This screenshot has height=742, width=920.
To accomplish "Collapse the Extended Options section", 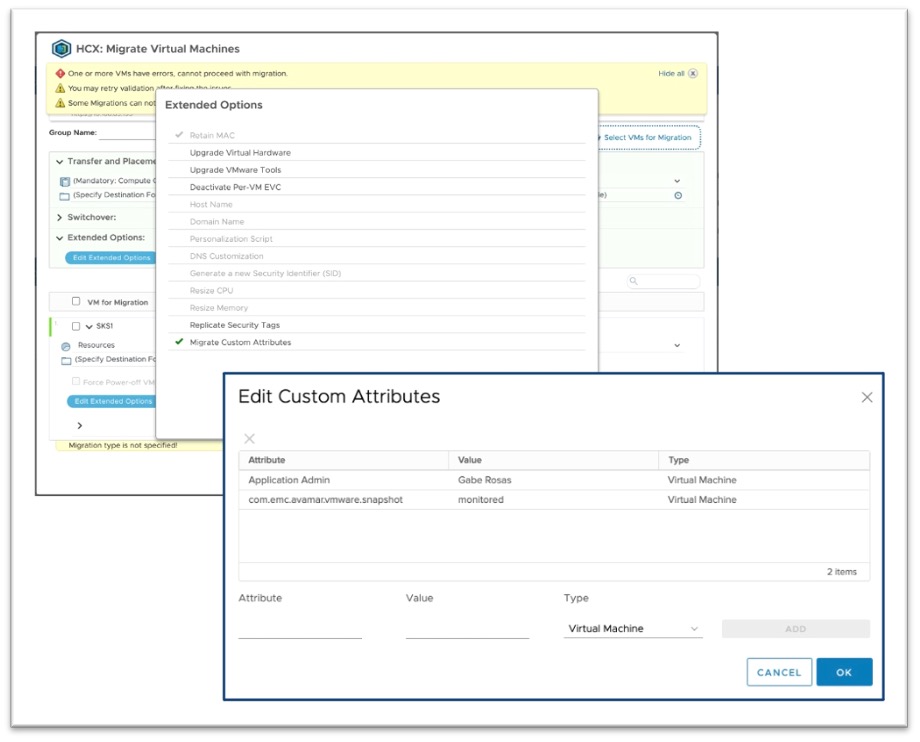I will point(59,238).
